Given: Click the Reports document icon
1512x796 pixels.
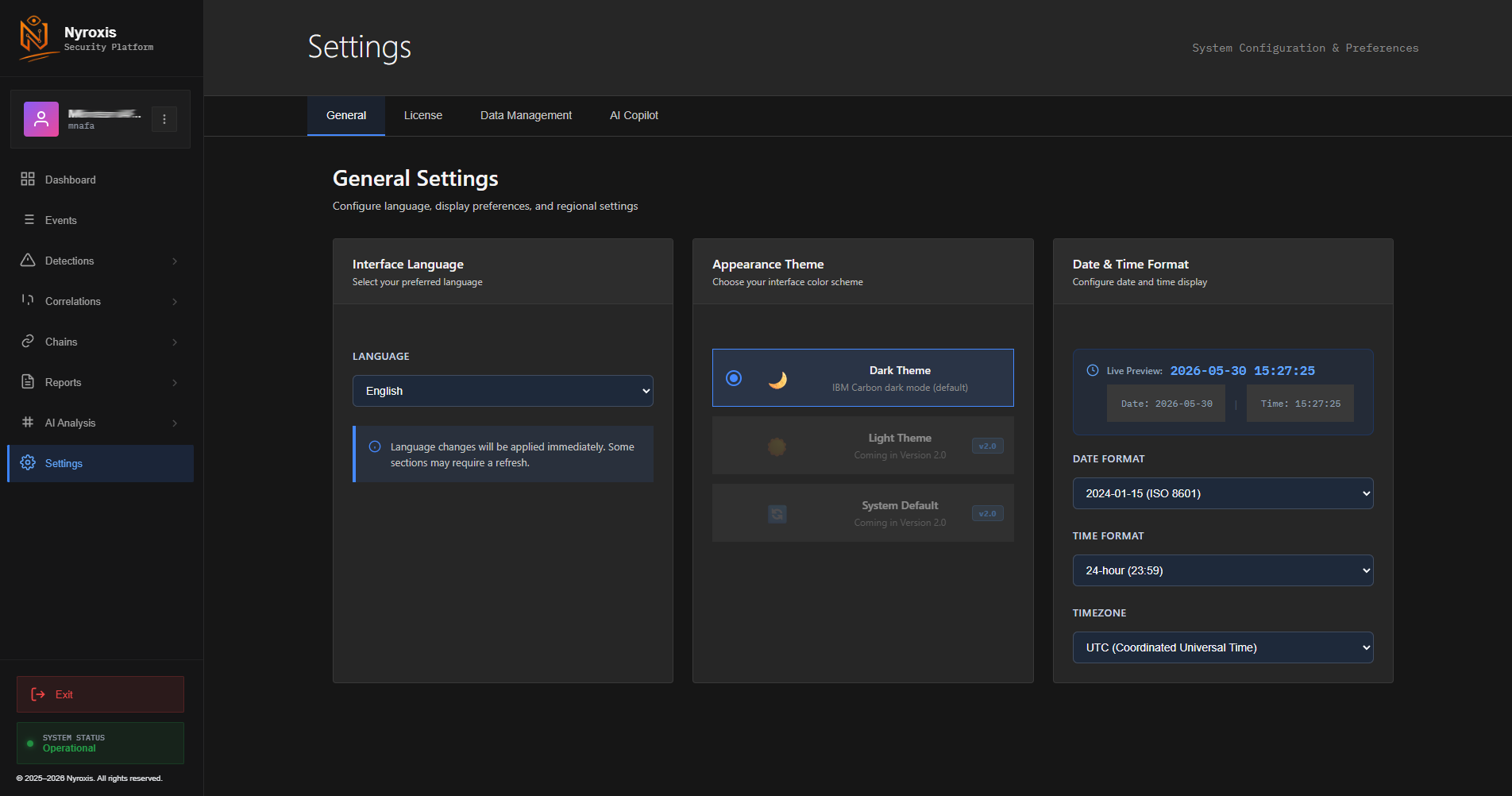Looking at the screenshot, I should coord(28,382).
